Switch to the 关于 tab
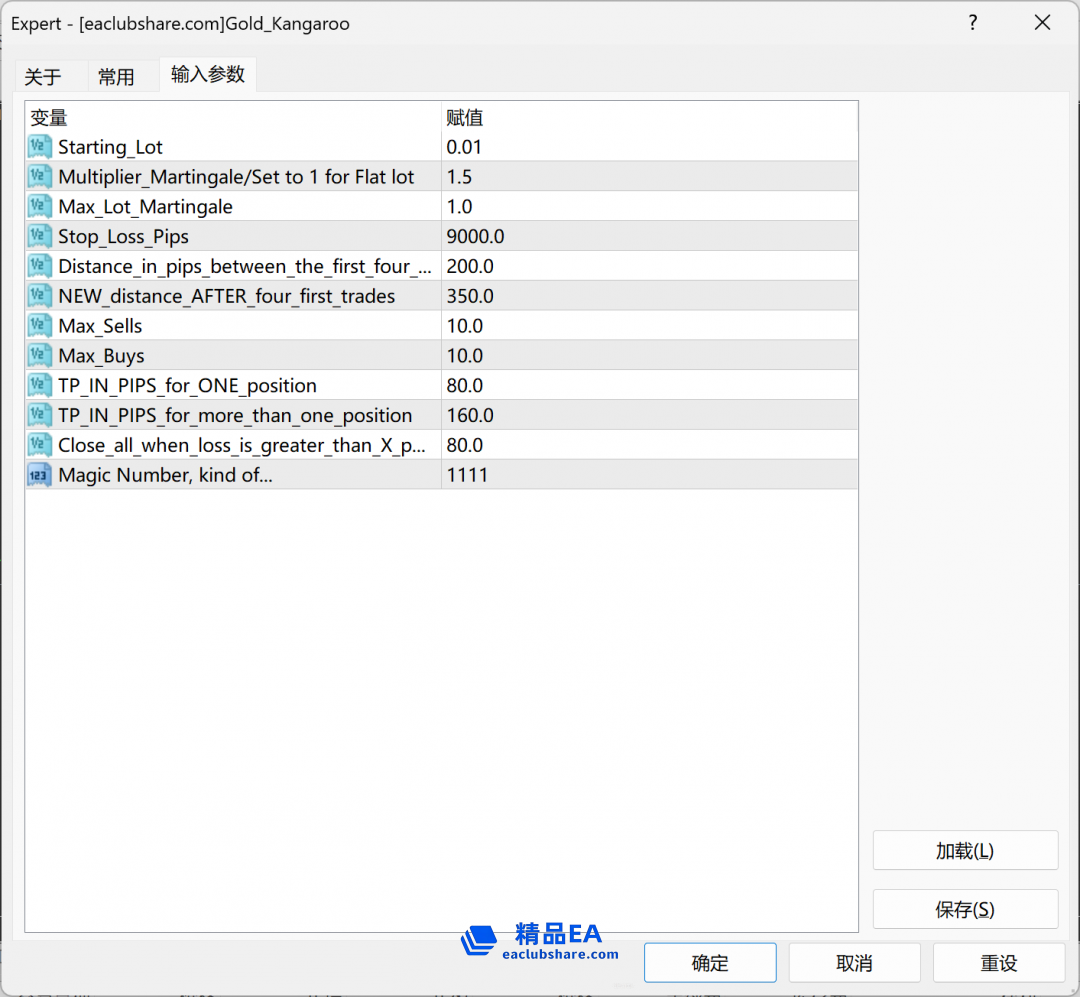This screenshot has height=997, width=1080. click(x=43, y=77)
